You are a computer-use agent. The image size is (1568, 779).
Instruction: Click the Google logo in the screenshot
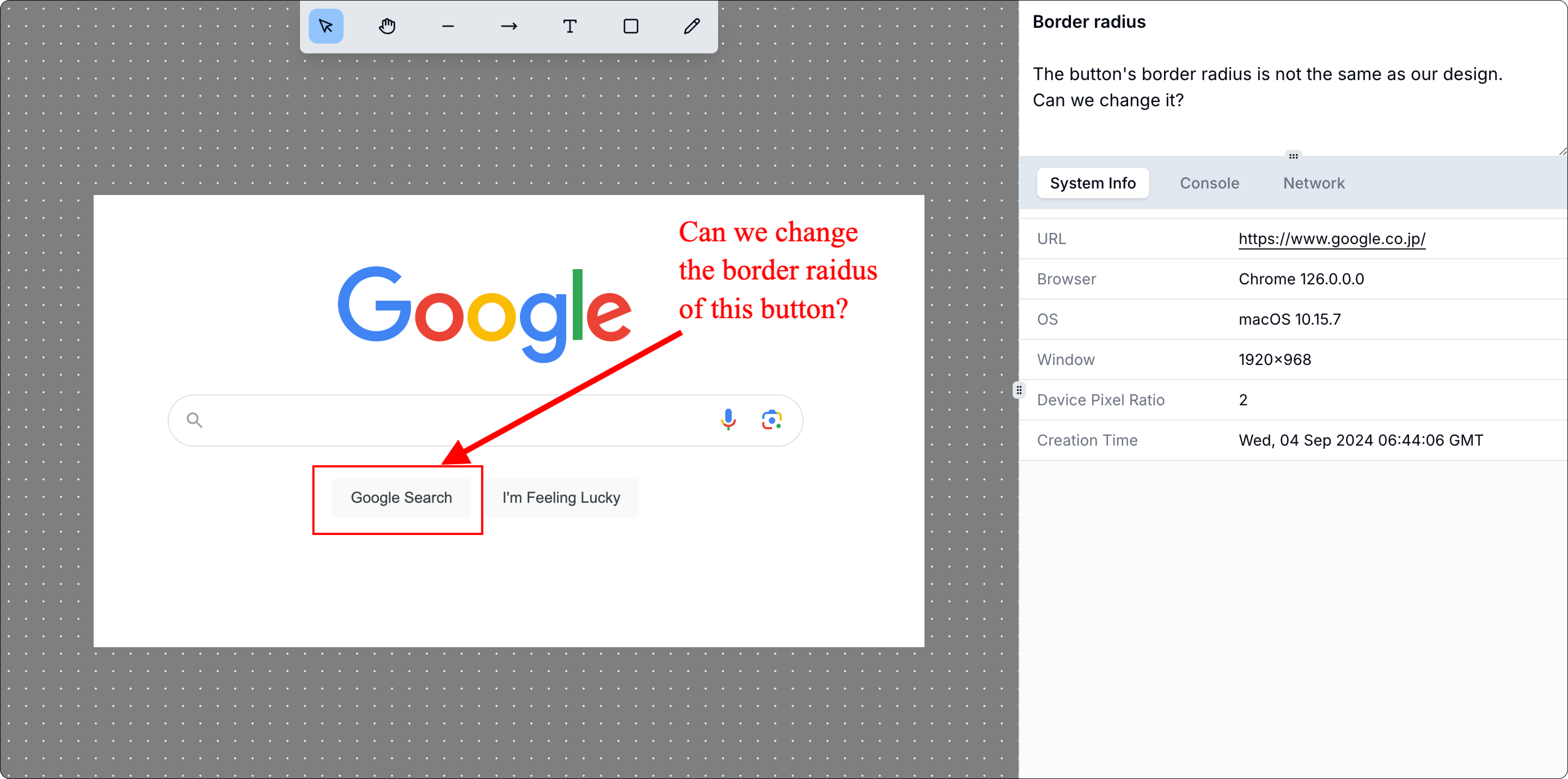tap(485, 314)
